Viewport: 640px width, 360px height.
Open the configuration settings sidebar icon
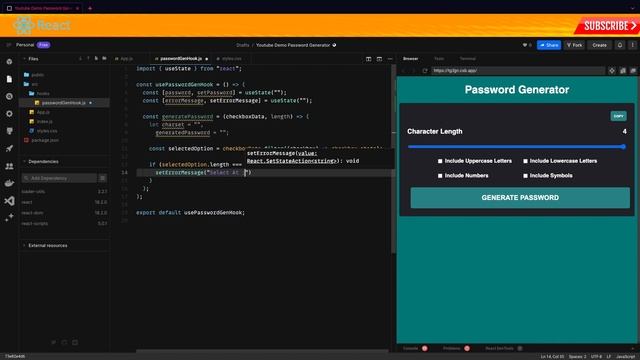tap(9, 114)
